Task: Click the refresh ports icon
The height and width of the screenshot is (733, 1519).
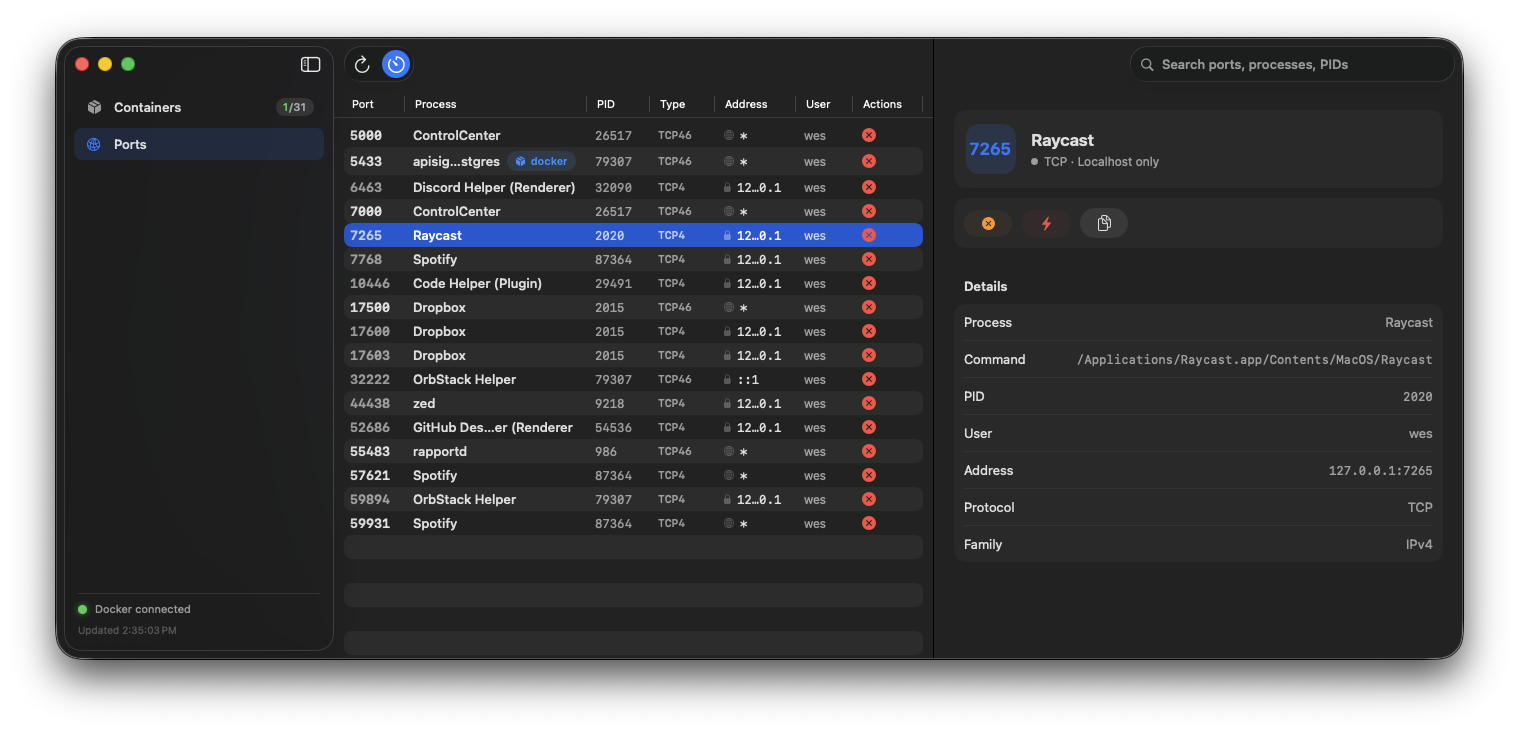Action: point(362,64)
